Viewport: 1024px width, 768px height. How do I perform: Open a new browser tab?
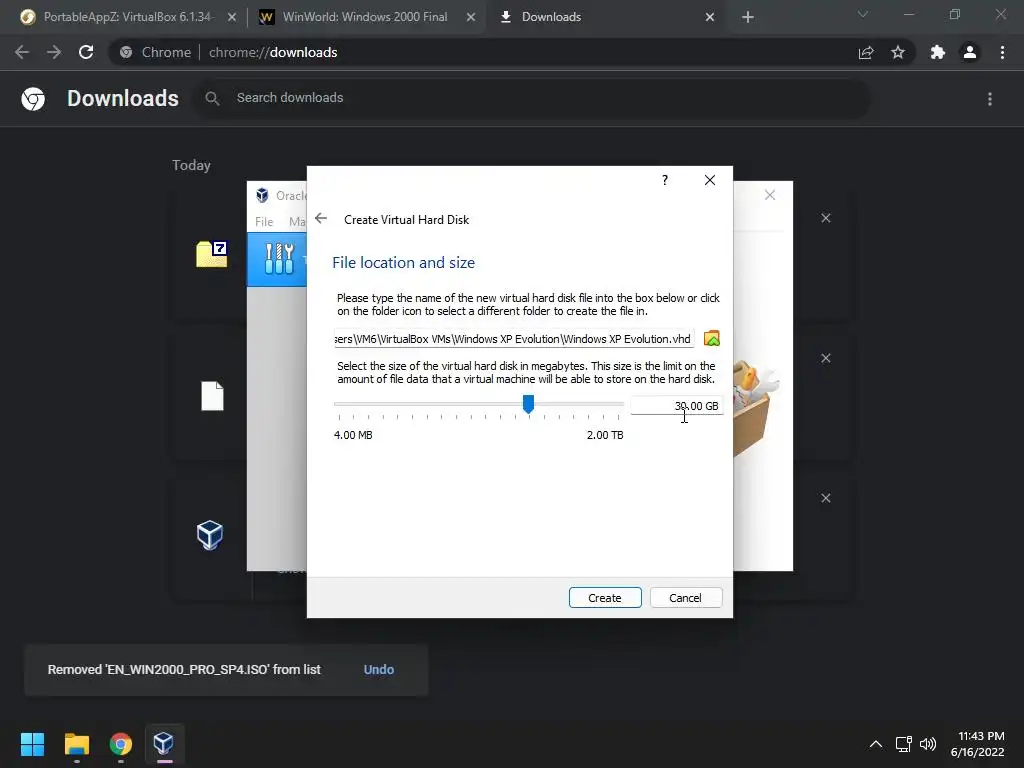748,17
